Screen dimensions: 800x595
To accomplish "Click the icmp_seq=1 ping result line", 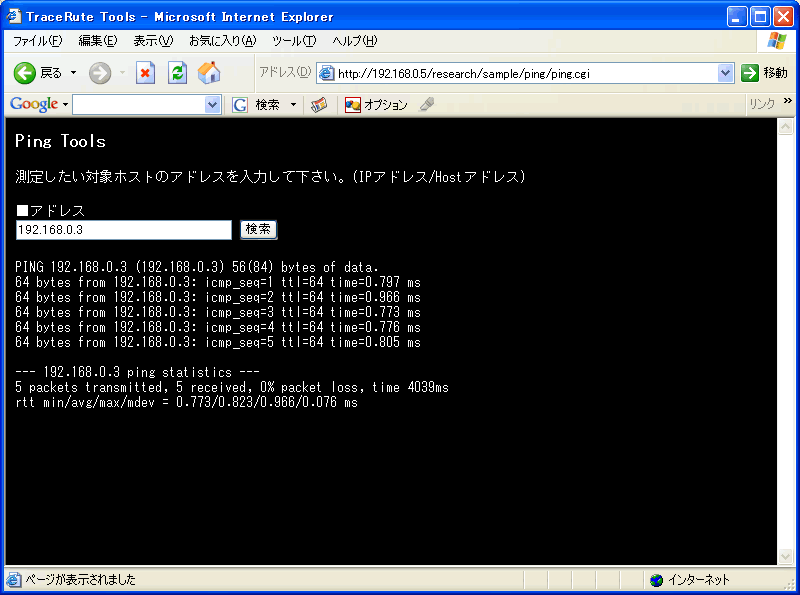I will click(x=218, y=282).
